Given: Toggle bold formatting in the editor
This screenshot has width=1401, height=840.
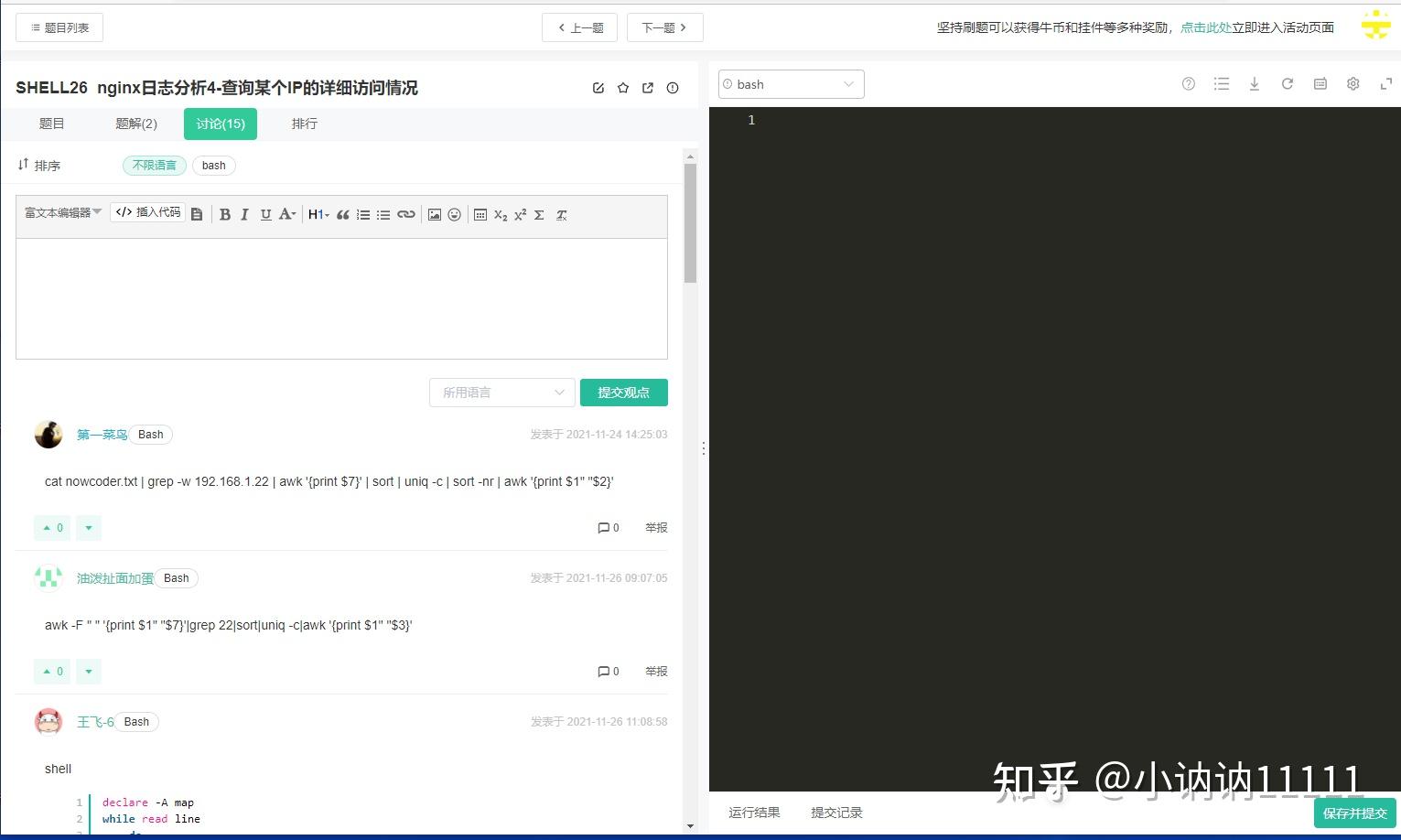Looking at the screenshot, I should 224,214.
